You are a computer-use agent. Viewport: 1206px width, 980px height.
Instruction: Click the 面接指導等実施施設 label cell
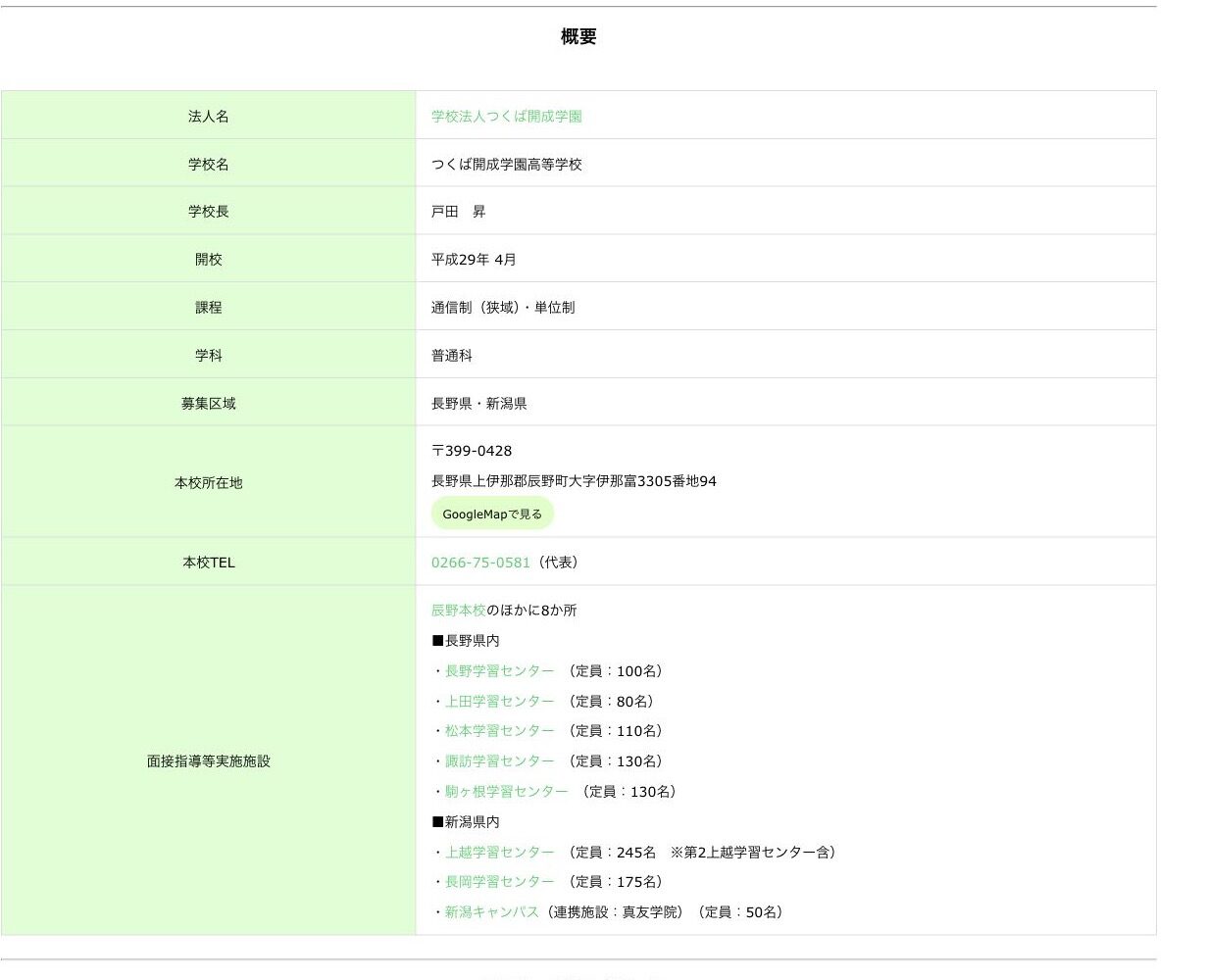(208, 760)
